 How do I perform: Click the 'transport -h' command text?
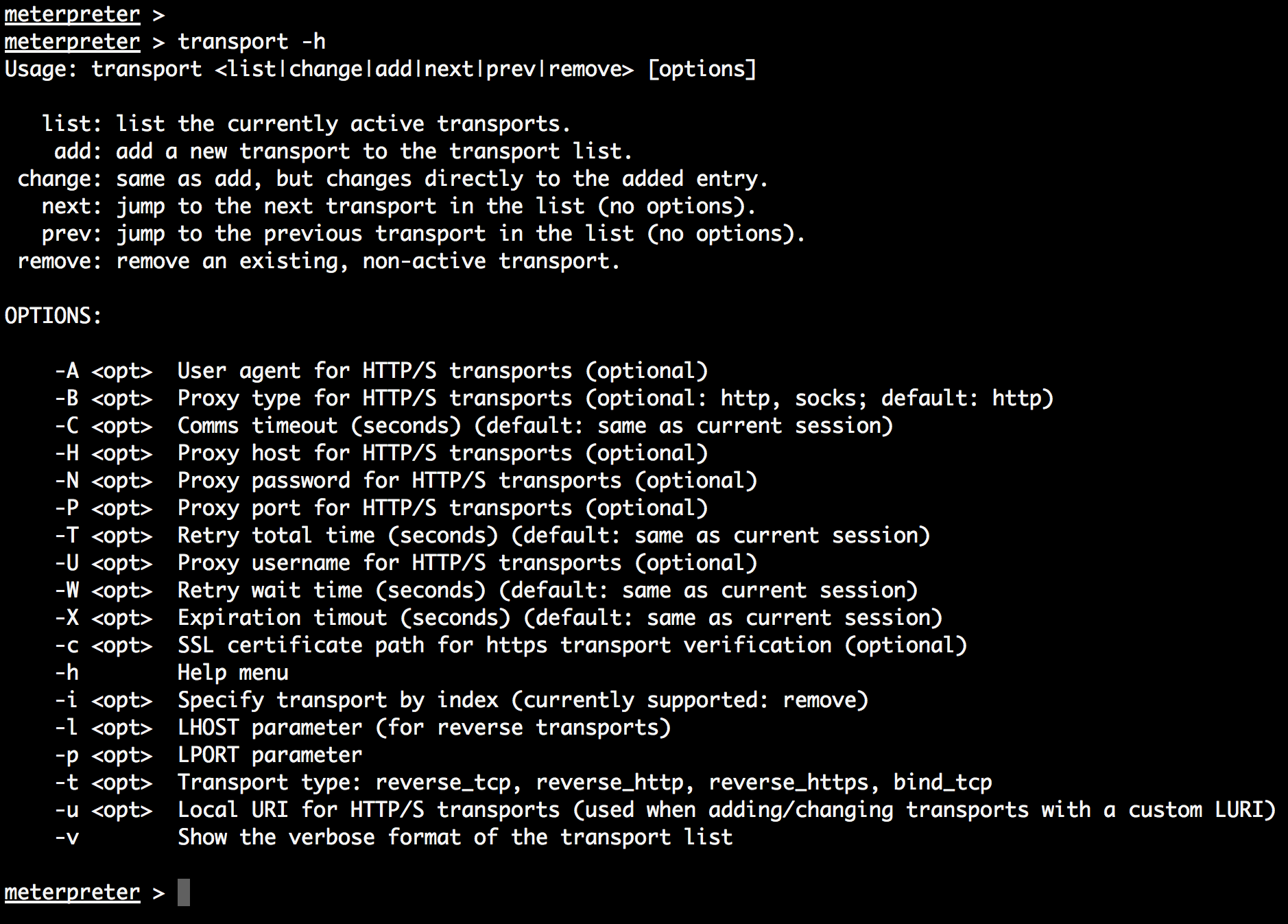pos(251,42)
